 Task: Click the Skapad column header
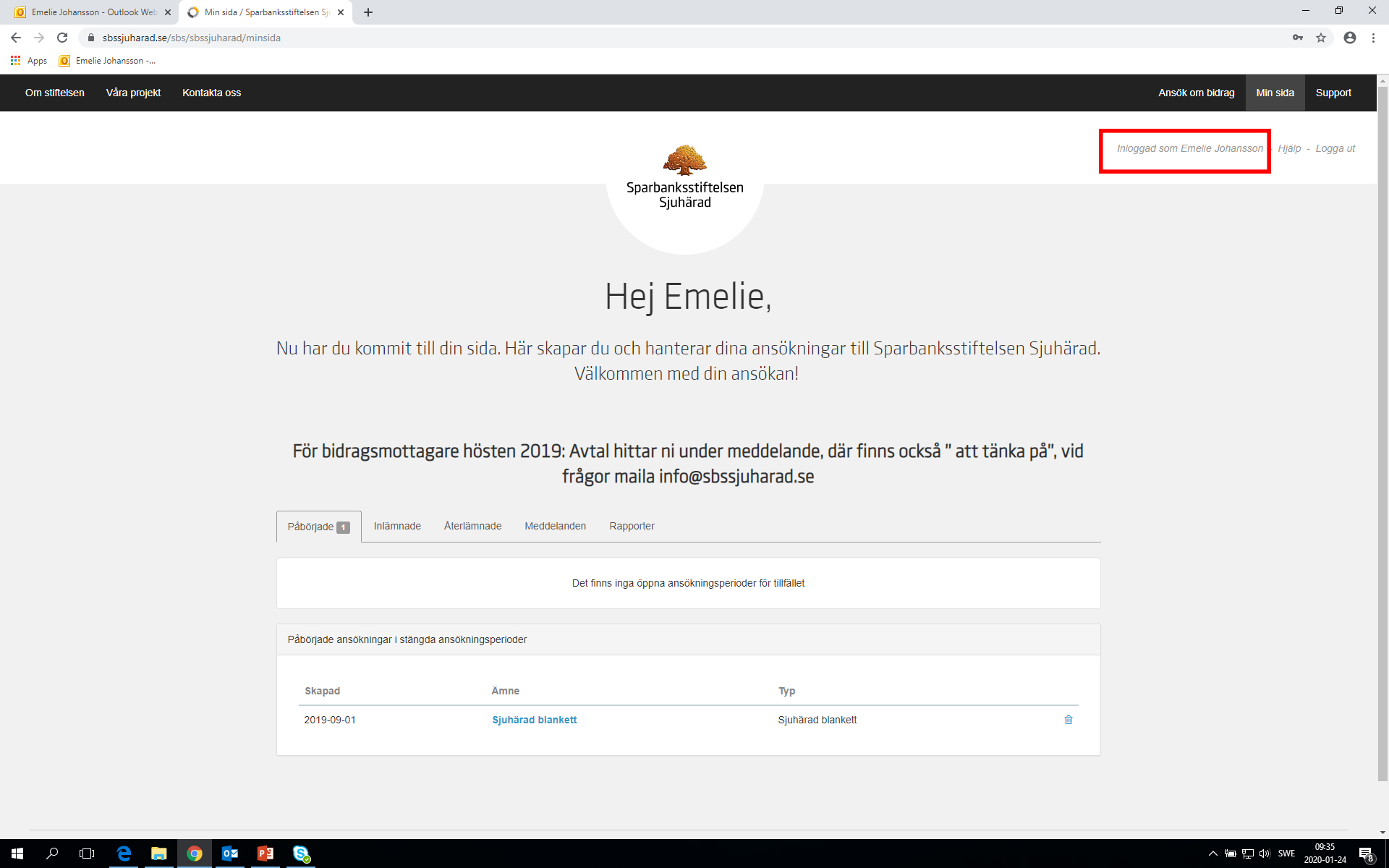click(322, 691)
